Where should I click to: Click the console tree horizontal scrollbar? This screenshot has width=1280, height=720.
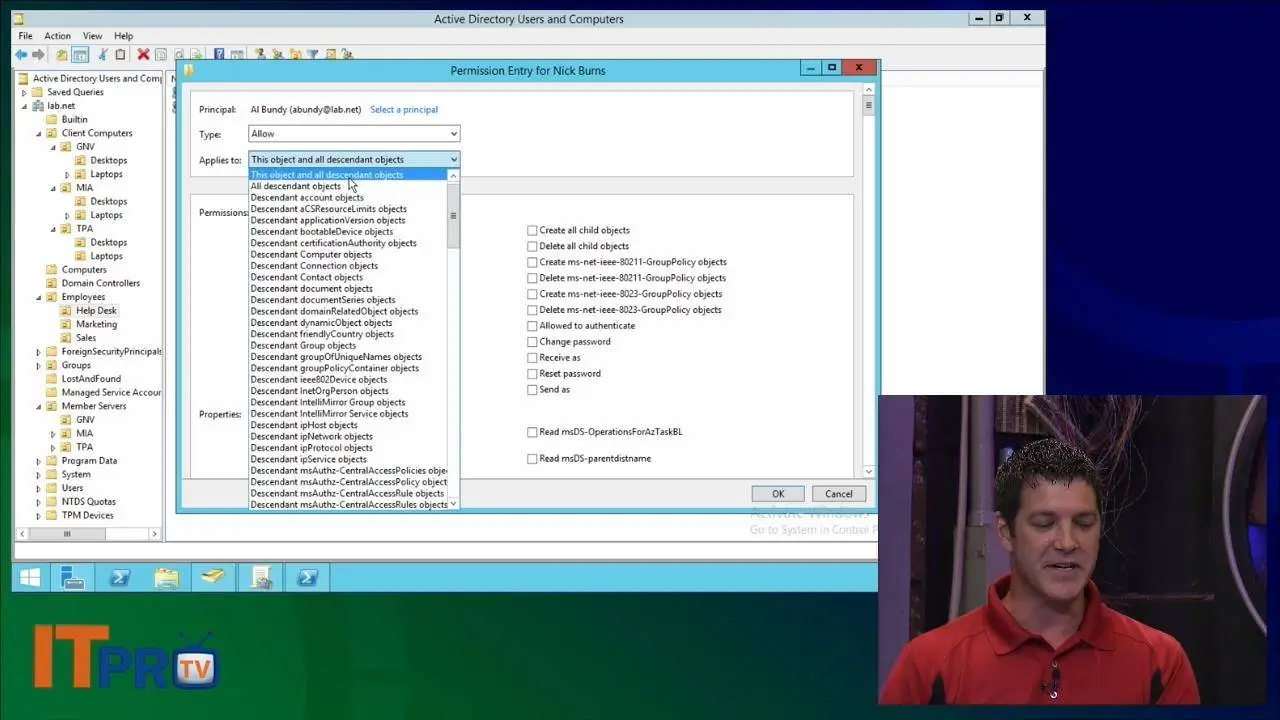tap(90, 534)
